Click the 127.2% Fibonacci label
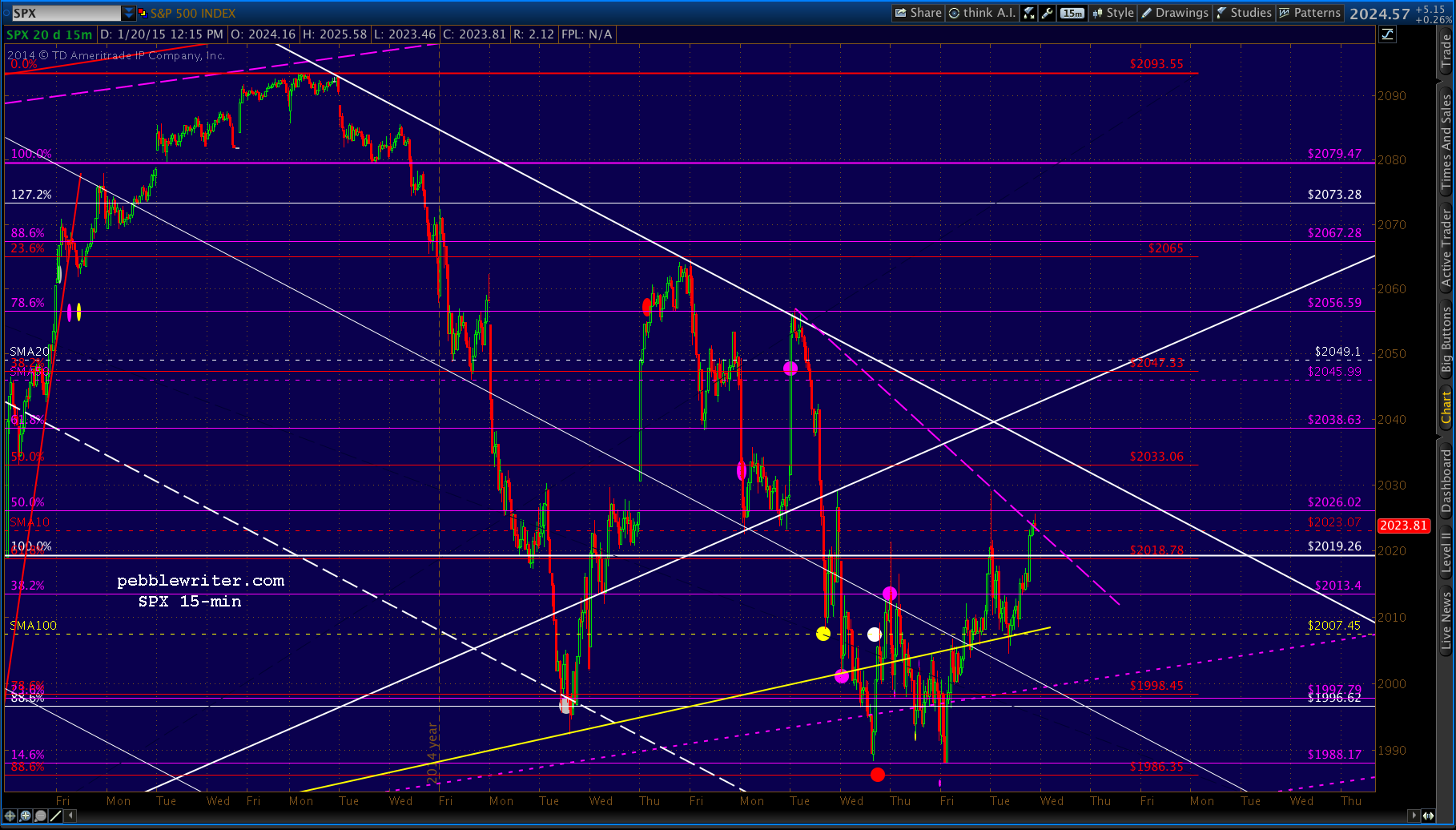1456x830 pixels. (x=31, y=195)
